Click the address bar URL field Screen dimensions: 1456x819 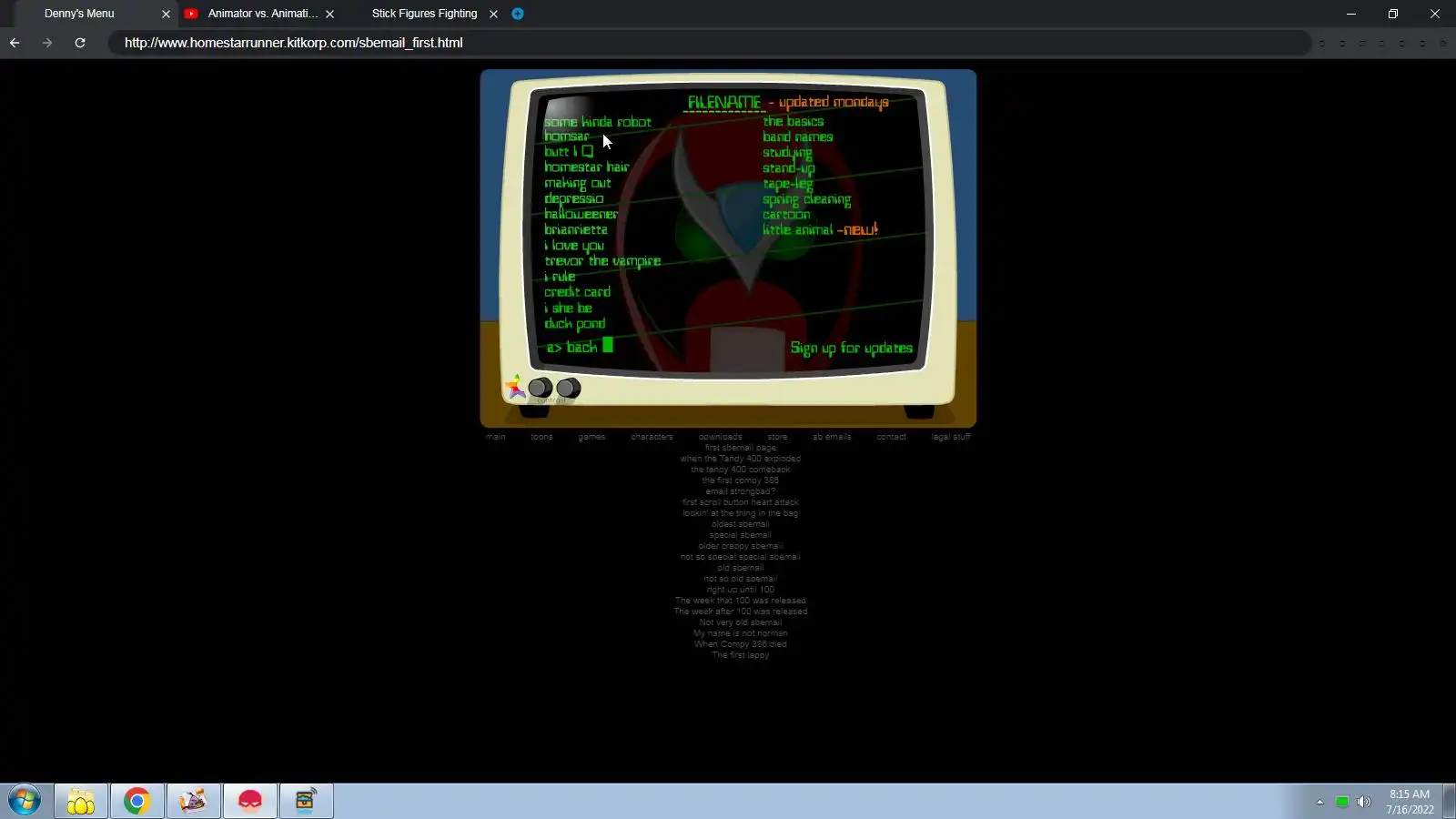coord(710,43)
